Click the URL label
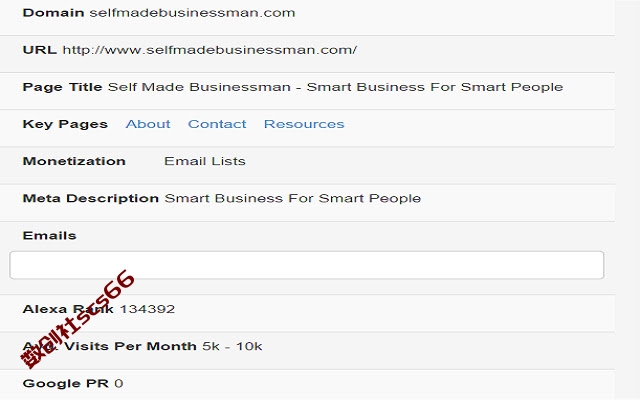The width and height of the screenshot is (640, 400). 40,50
